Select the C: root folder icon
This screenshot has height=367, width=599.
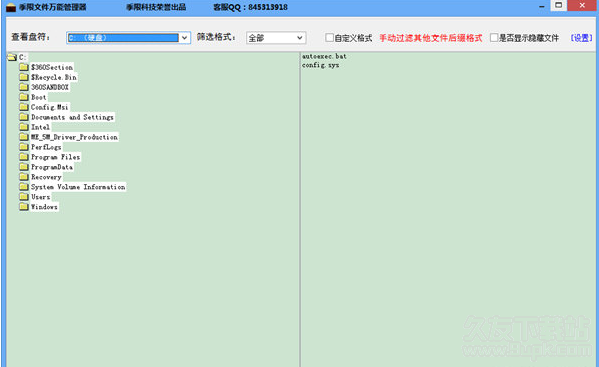tap(12, 57)
